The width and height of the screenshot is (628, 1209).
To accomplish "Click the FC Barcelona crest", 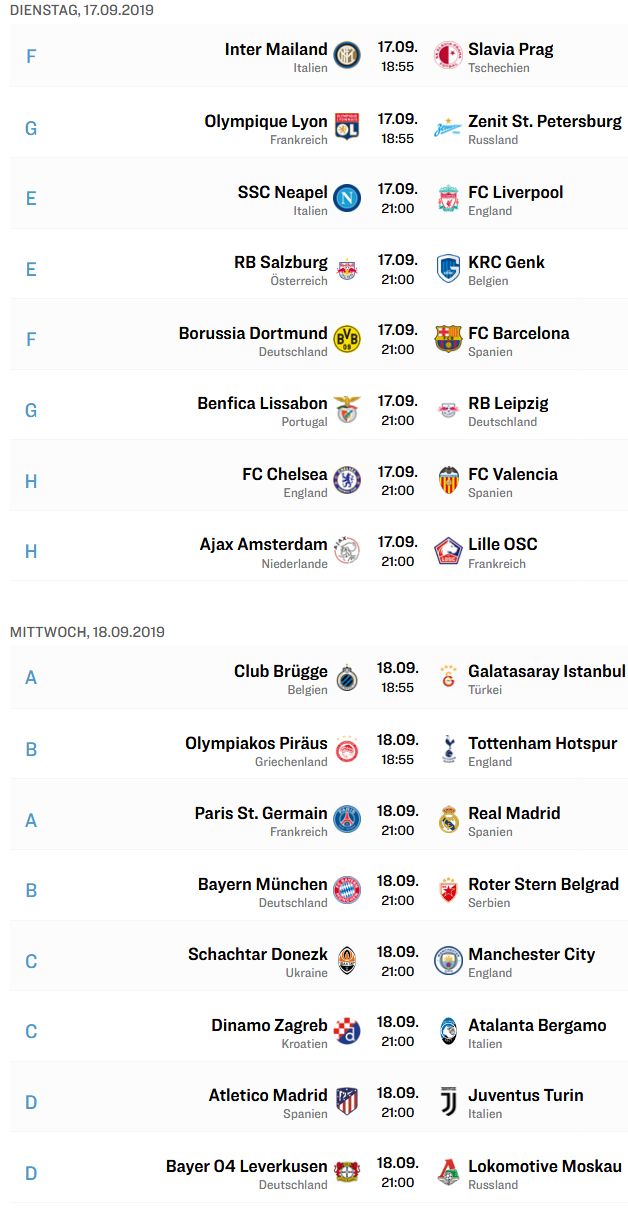I will coord(448,339).
